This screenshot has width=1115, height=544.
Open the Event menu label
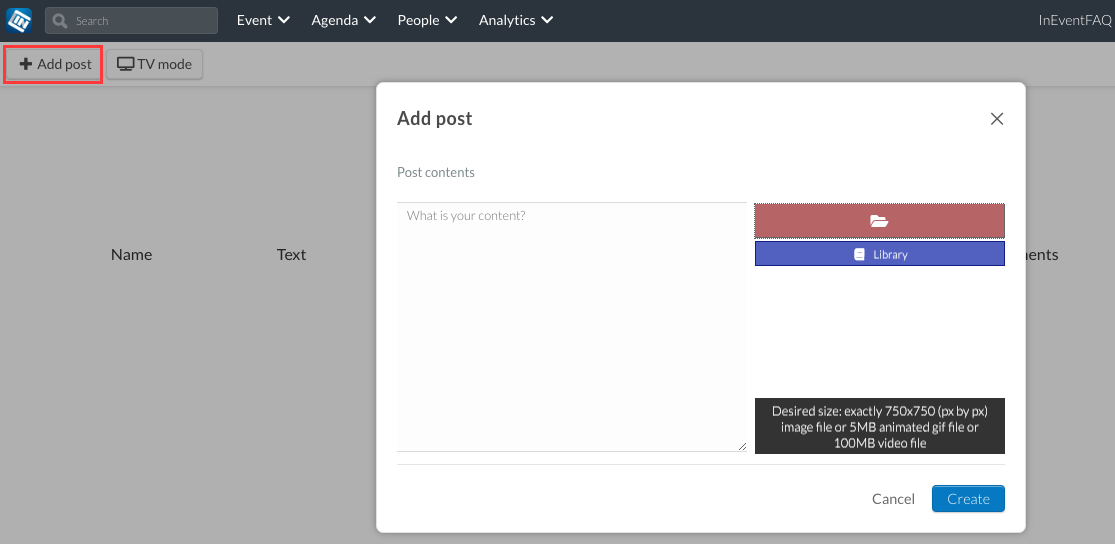point(255,20)
